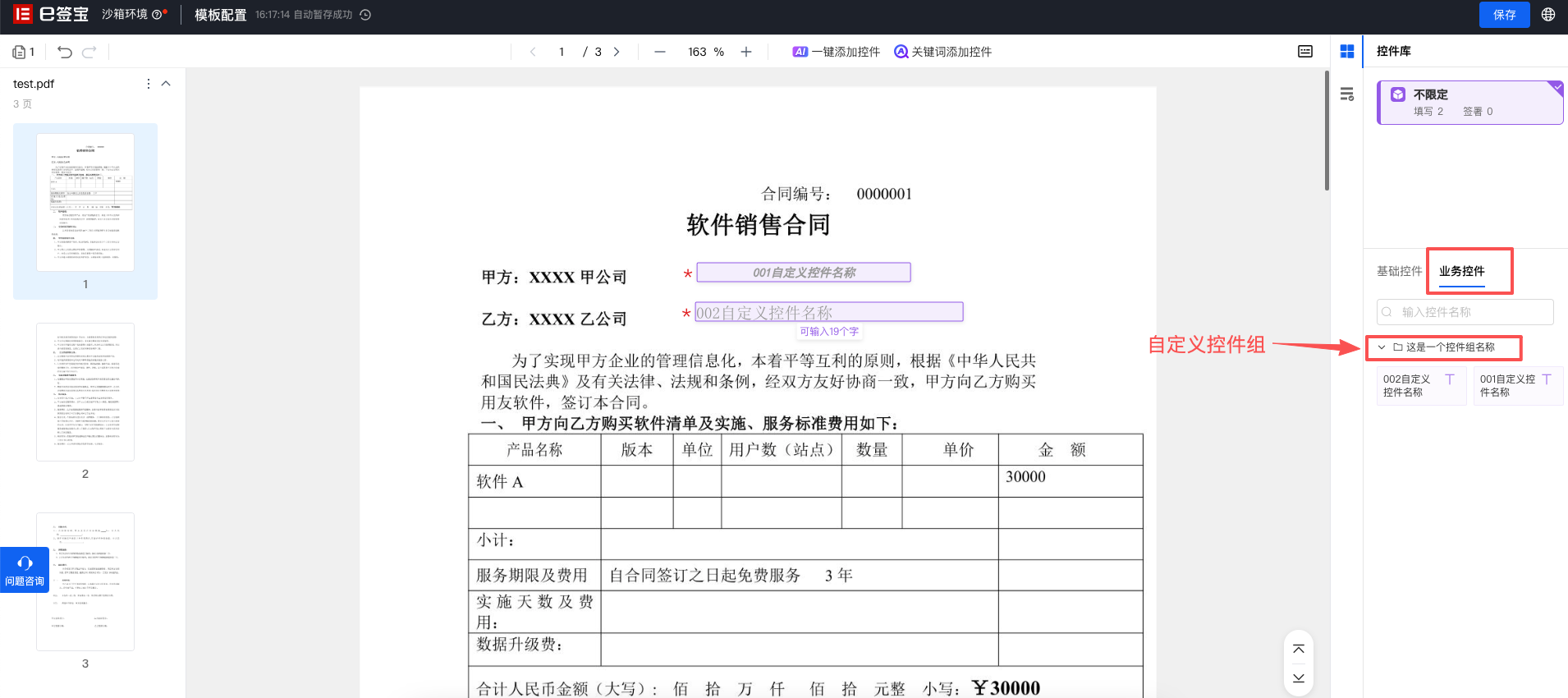Click the 数据升级费 row label

click(x=520, y=645)
